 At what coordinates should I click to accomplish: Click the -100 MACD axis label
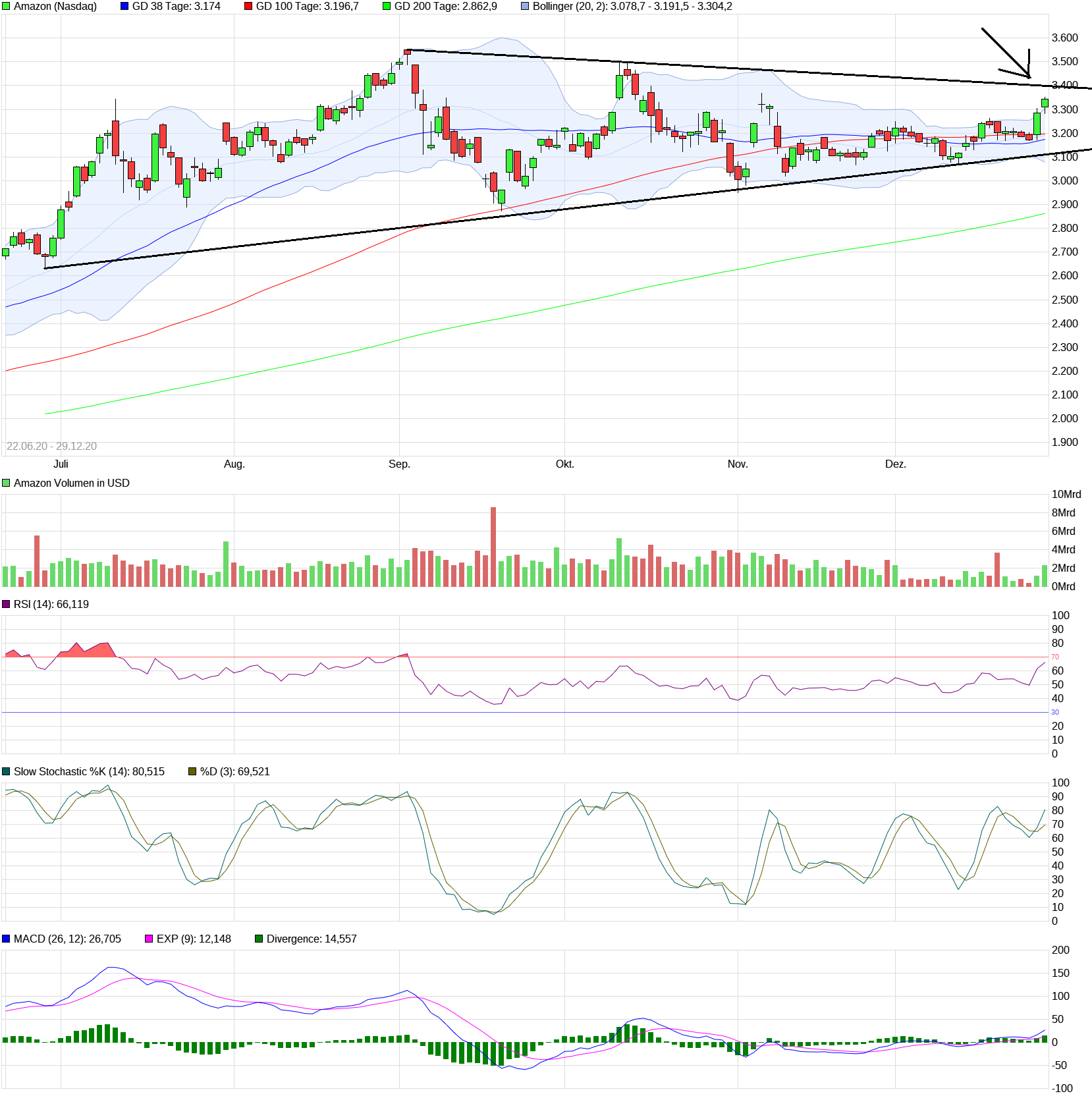pyautogui.click(x=1061, y=1089)
